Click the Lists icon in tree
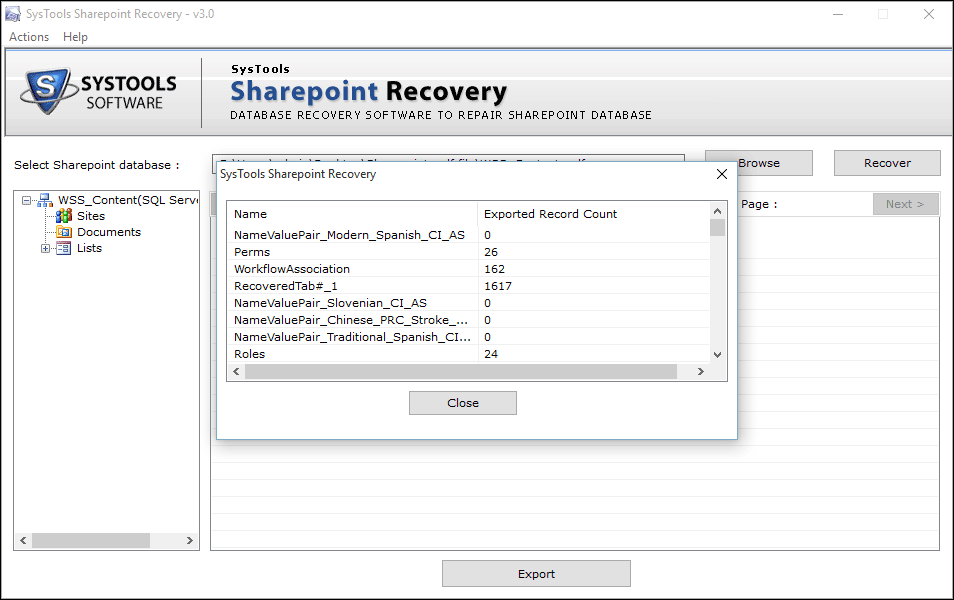Viewport: 954px width, 600px height. coord(64,248)
